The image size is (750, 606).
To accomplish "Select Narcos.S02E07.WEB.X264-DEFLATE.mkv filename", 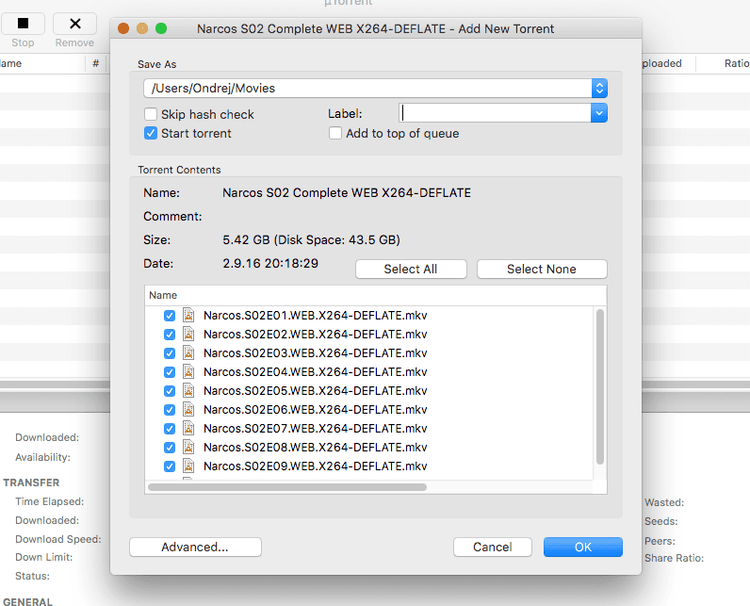I will [315, 429].
